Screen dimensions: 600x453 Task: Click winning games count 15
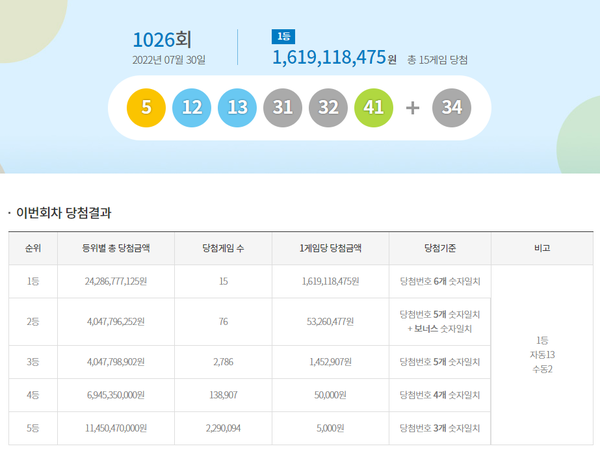(x=223, y=281)
